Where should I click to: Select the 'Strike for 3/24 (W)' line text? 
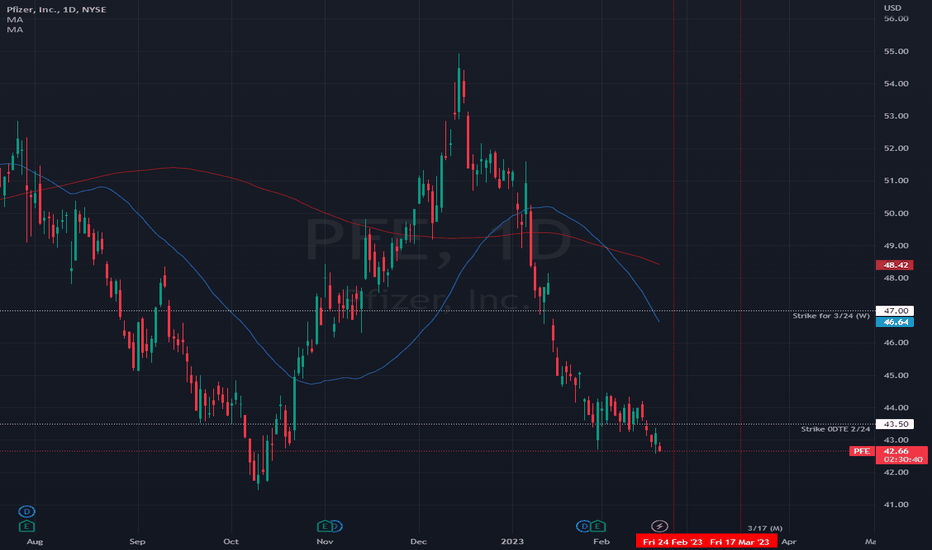point(830,316)
